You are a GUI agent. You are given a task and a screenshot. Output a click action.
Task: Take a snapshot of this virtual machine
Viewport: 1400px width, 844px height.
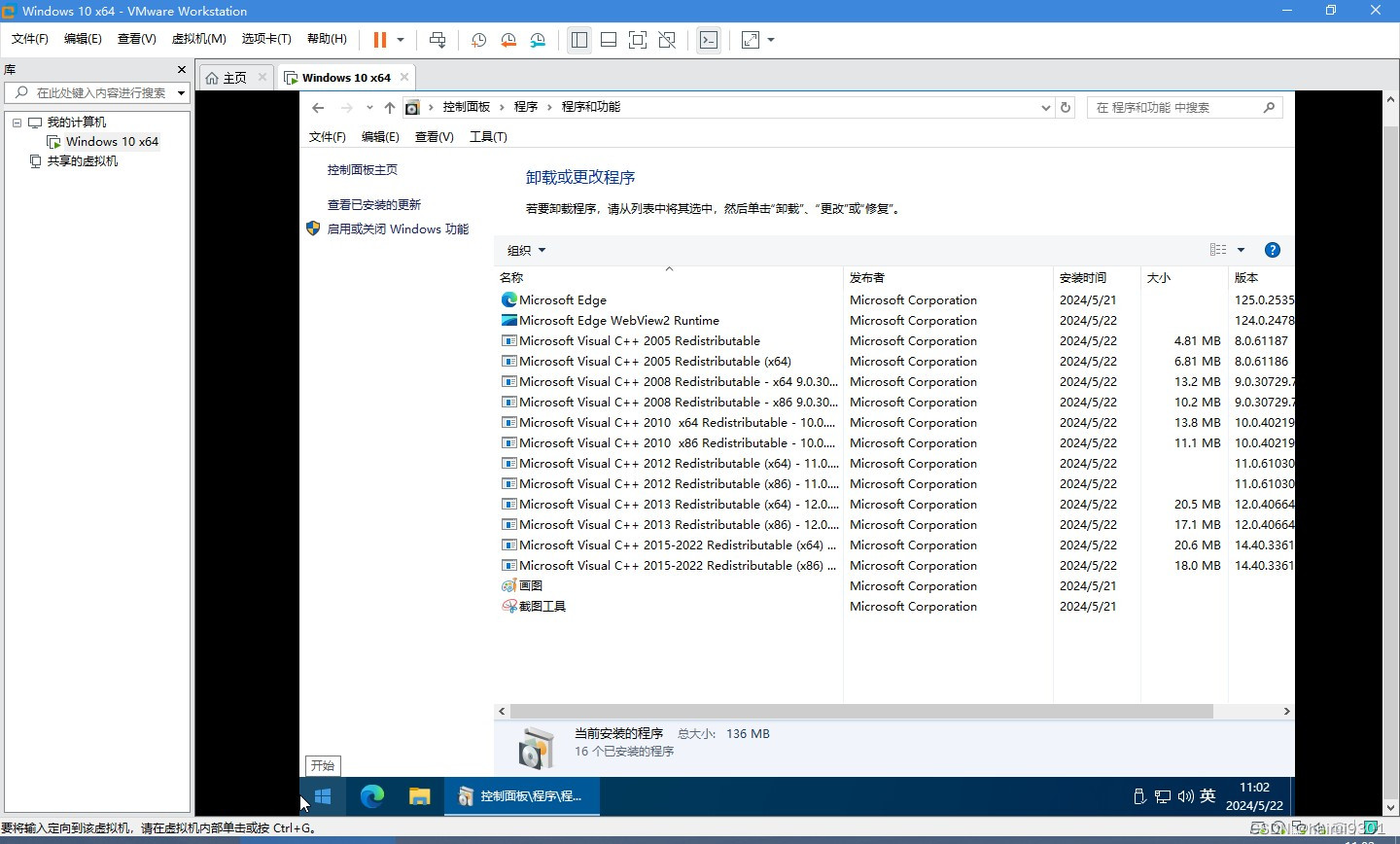point(478,40)
